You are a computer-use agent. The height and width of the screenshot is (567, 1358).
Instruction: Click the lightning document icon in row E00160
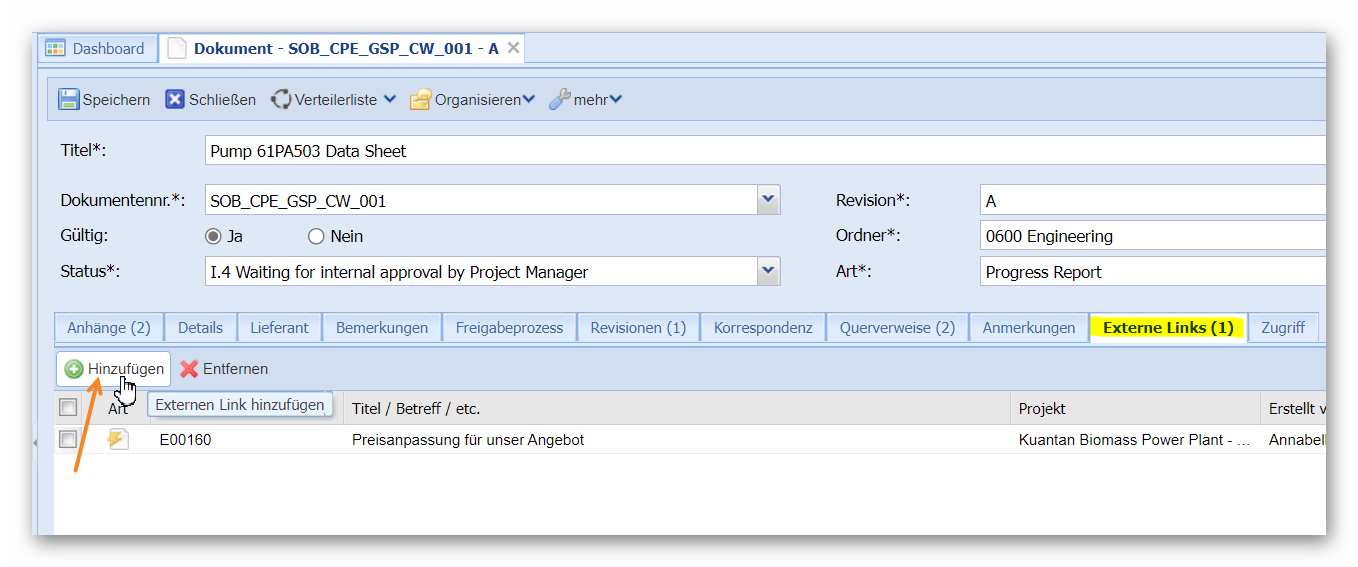pos(119,440)
